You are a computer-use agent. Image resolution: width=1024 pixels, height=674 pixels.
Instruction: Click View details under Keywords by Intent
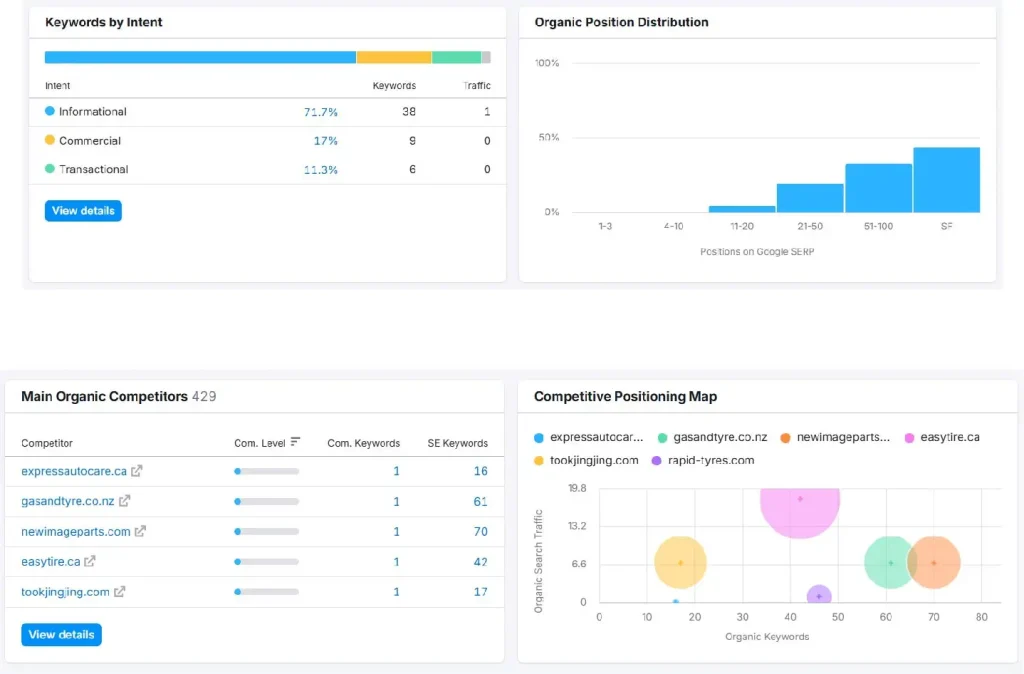[83, 211]
